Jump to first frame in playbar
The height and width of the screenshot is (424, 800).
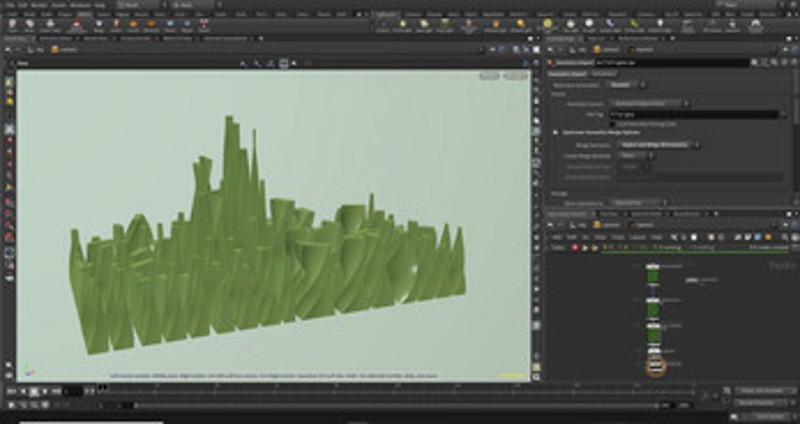tap(12, 391)
